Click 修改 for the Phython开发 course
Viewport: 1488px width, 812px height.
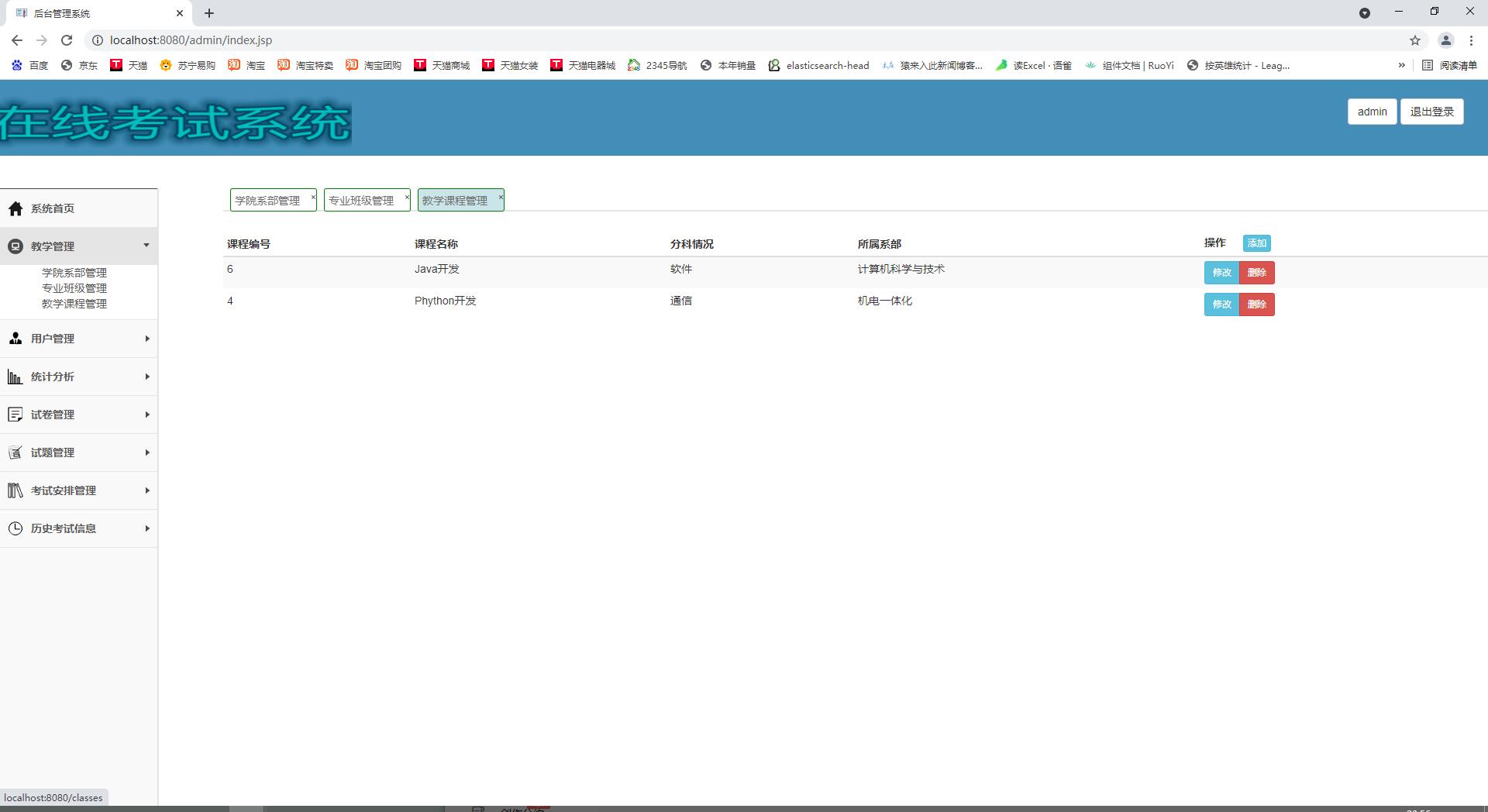point(1221,304)
